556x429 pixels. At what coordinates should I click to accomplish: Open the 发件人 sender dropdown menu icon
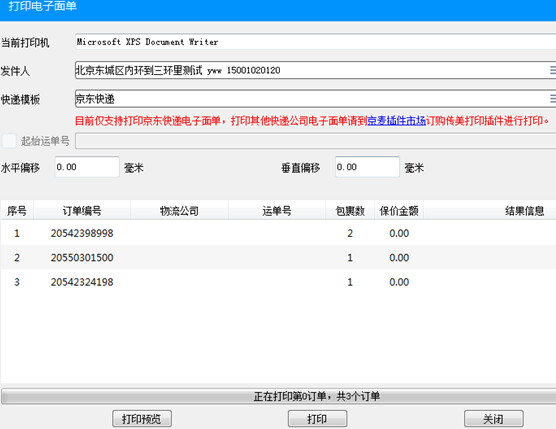[552, 70]
